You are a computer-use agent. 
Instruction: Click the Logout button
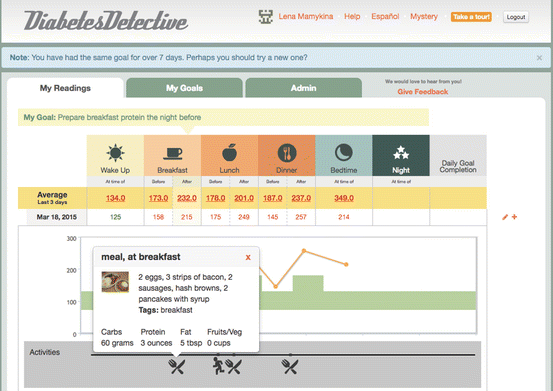516,17
